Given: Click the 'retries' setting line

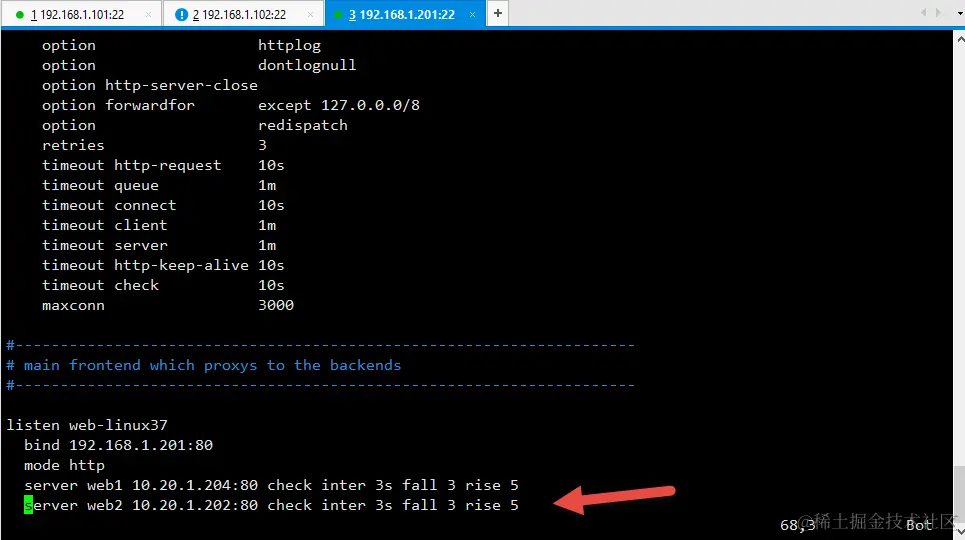Looking at the screenshot, I should 154,145.
